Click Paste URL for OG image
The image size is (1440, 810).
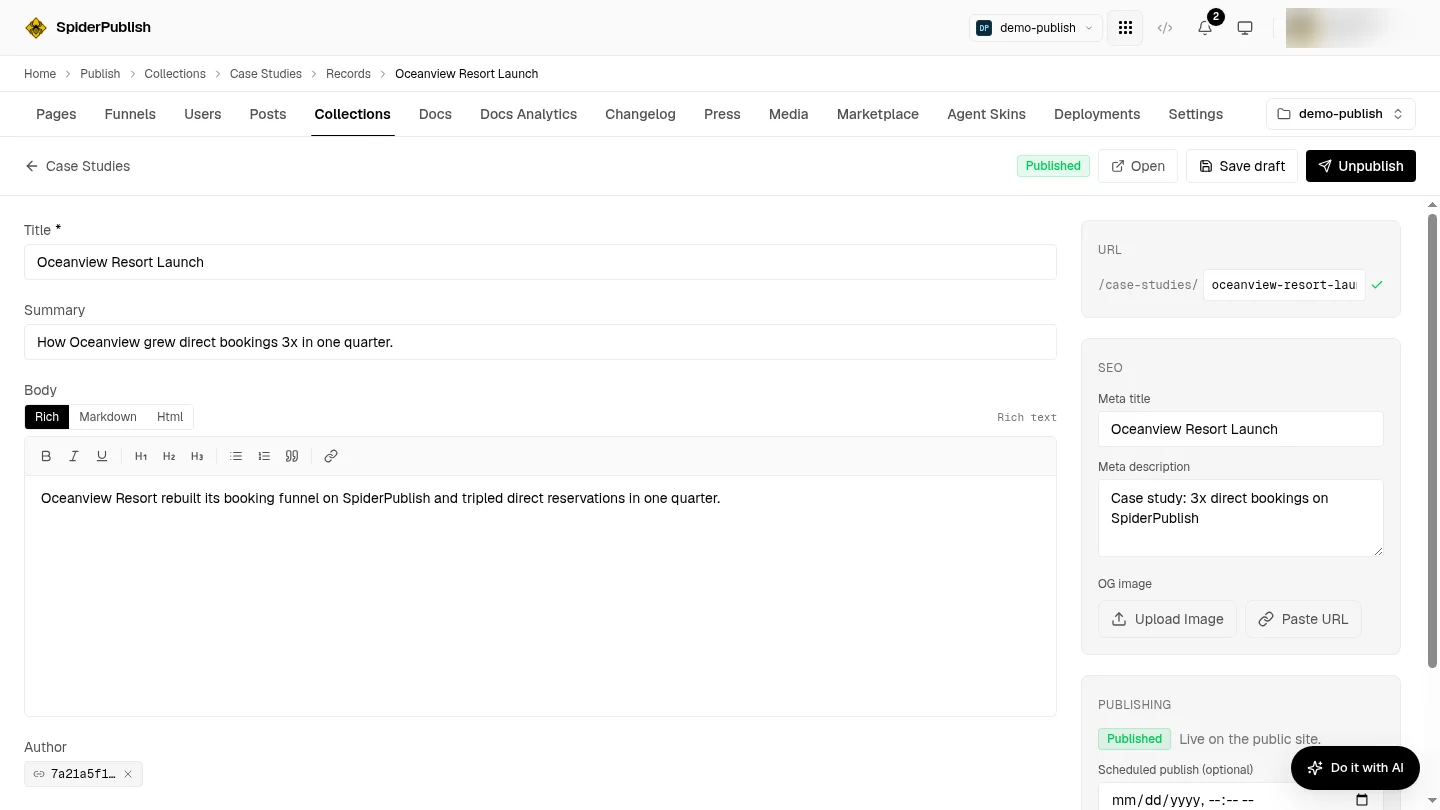pyautogui.click(x=1303, y=619)
